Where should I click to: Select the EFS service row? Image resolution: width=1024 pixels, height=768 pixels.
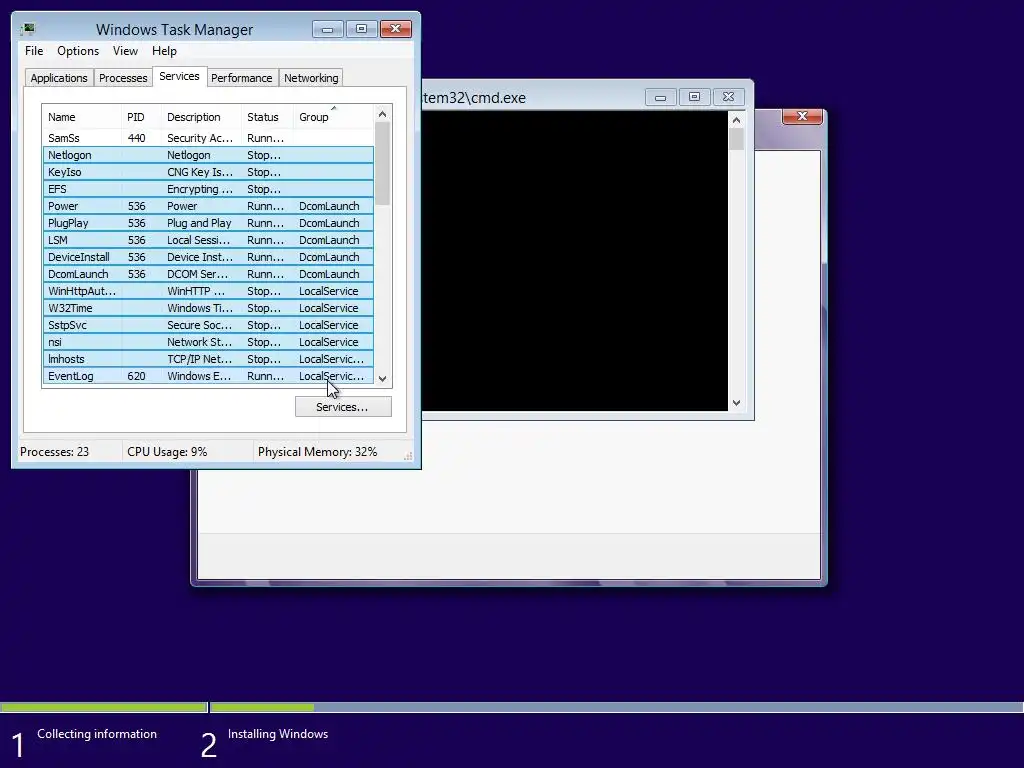pos(208,189)
